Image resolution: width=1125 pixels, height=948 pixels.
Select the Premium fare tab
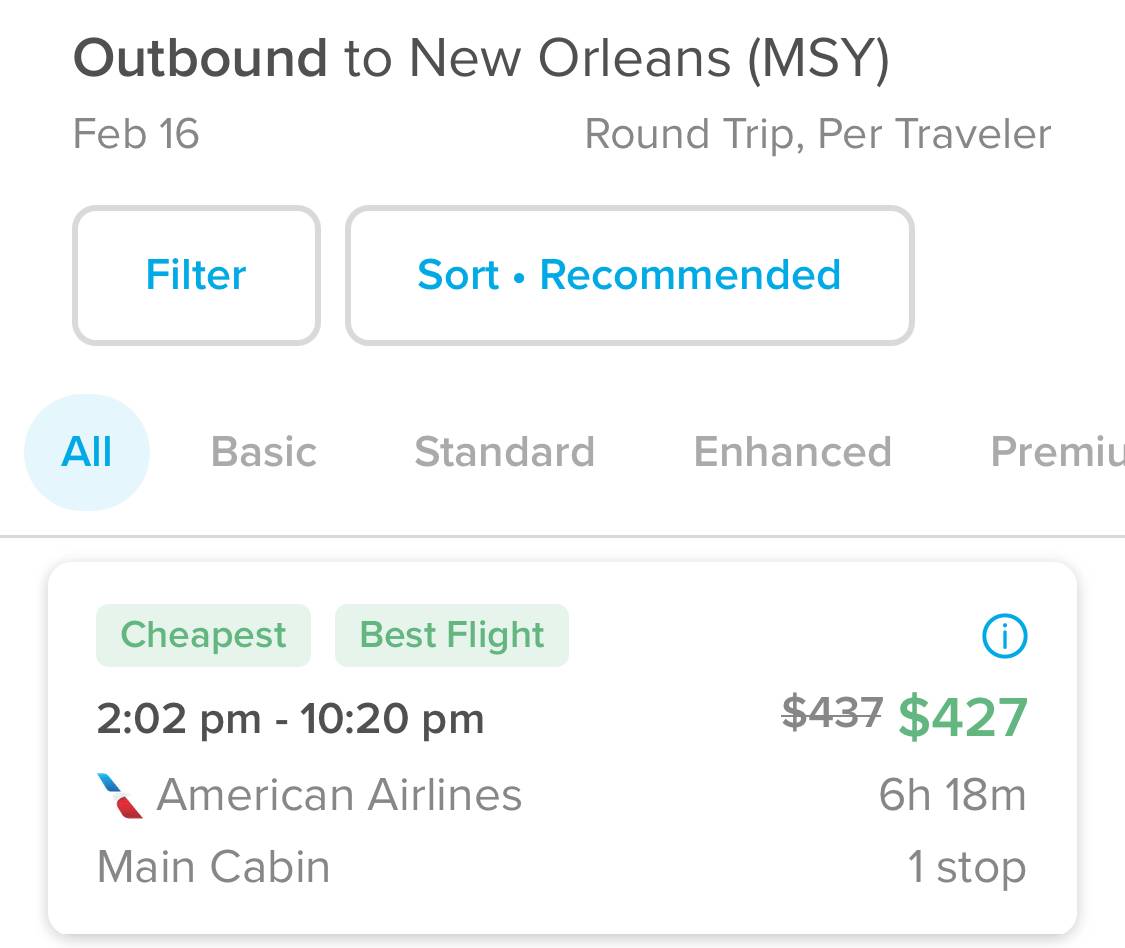1057,451
